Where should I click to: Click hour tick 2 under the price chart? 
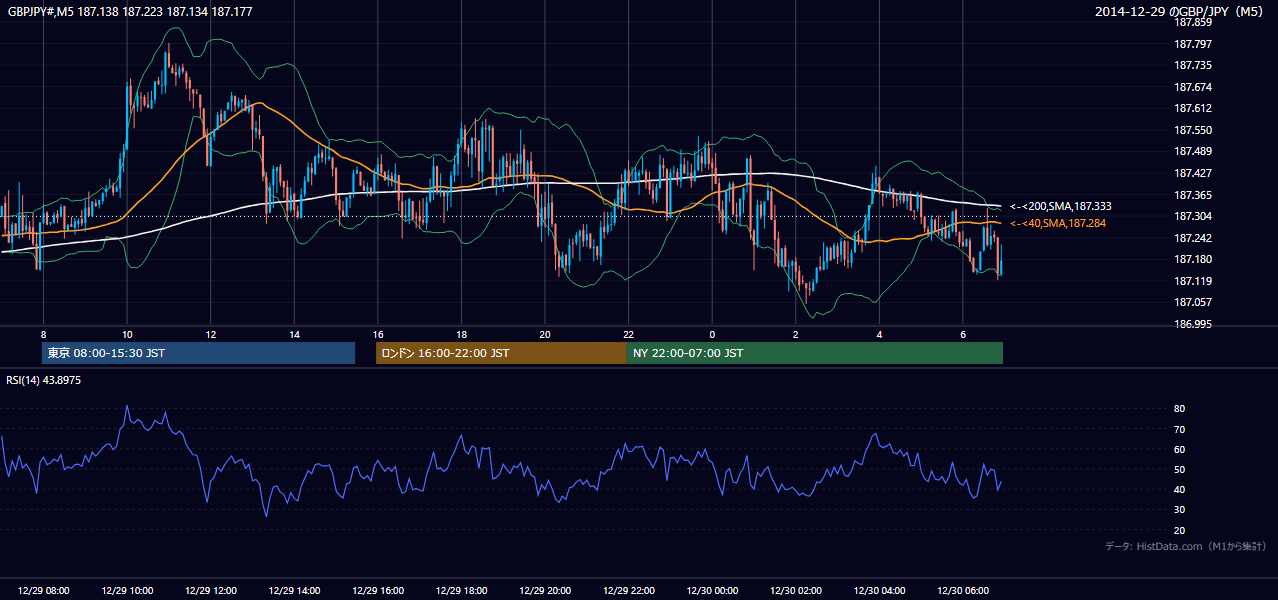click(x=796, y=334)
